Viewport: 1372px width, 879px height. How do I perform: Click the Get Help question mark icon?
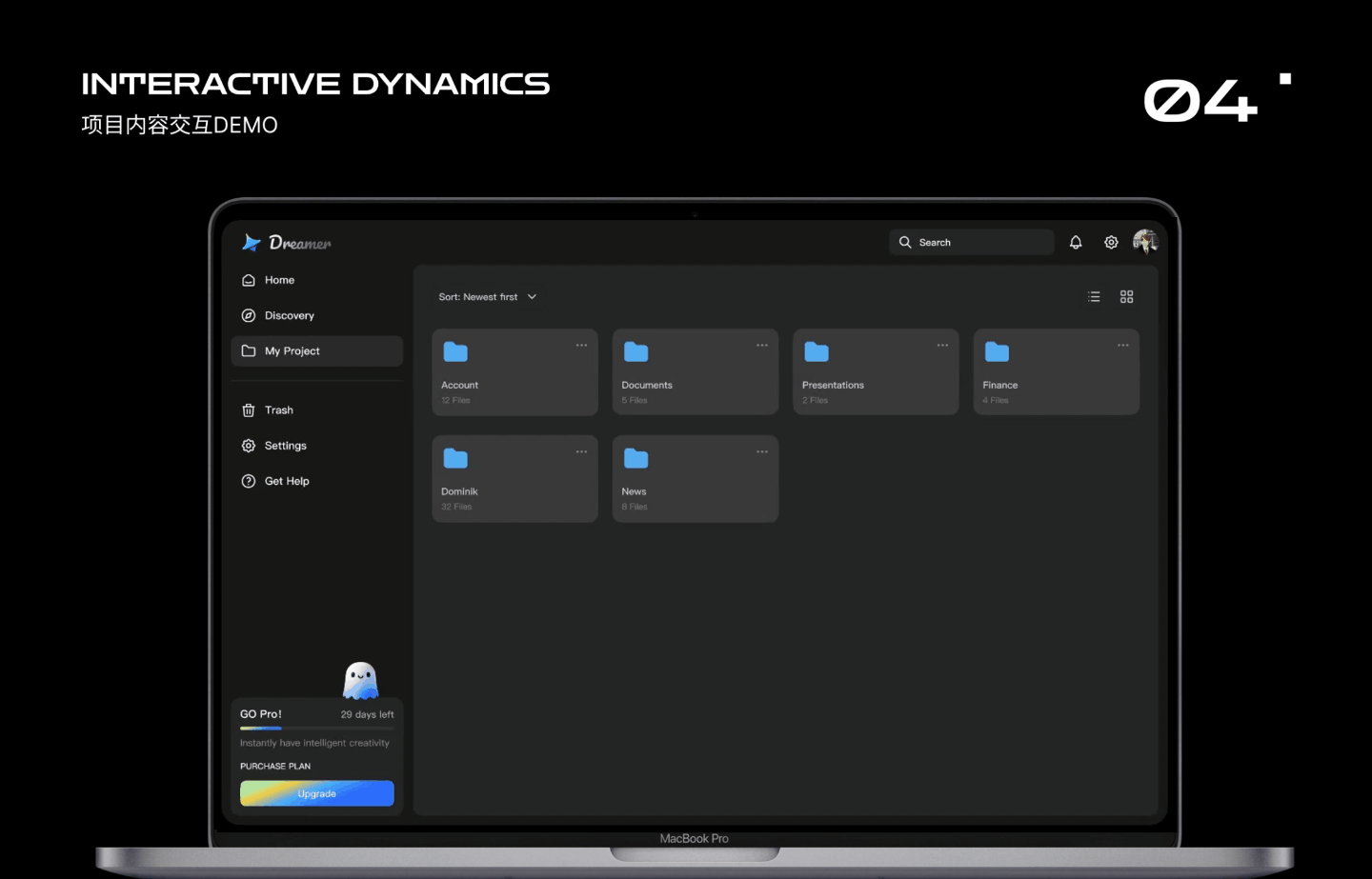(249, 481)
